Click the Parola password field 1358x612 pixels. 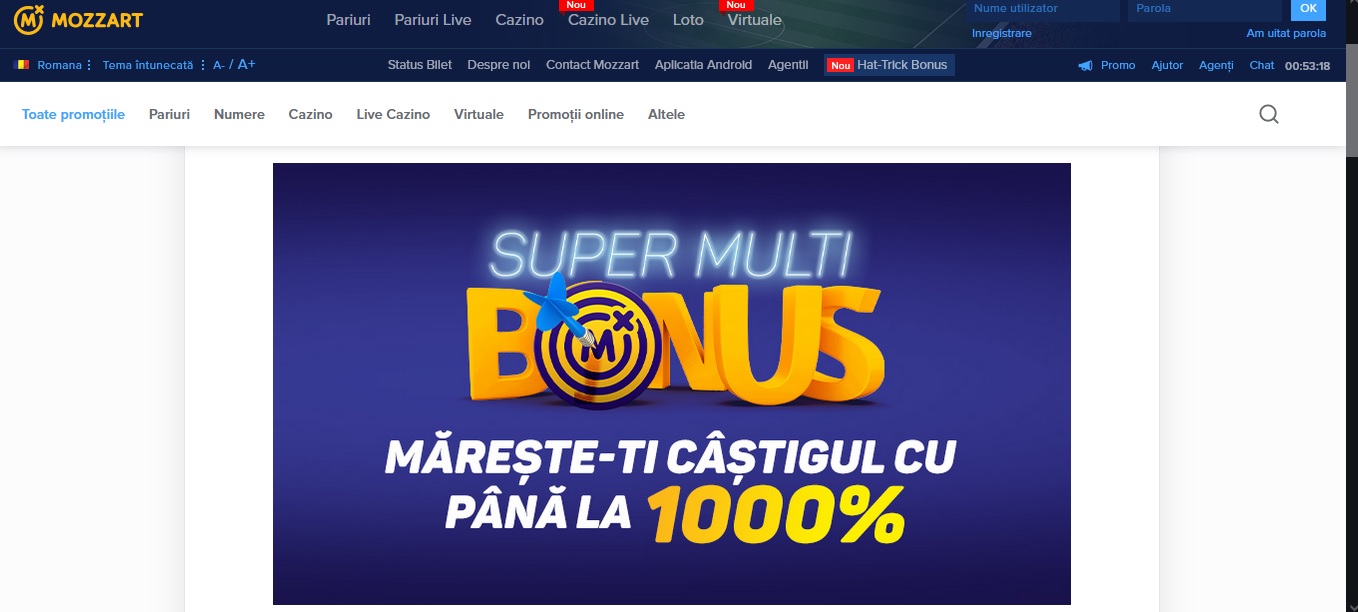pos(1205,9)
